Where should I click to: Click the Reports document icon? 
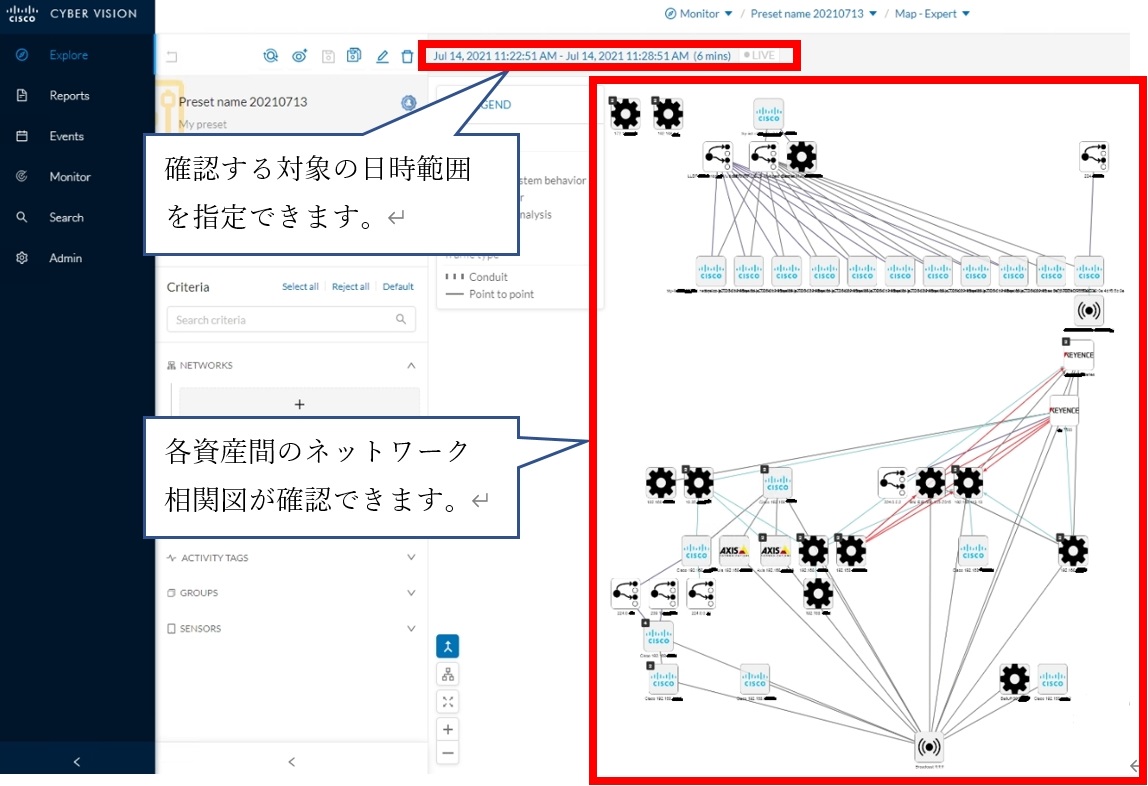(x=22, y=96)
